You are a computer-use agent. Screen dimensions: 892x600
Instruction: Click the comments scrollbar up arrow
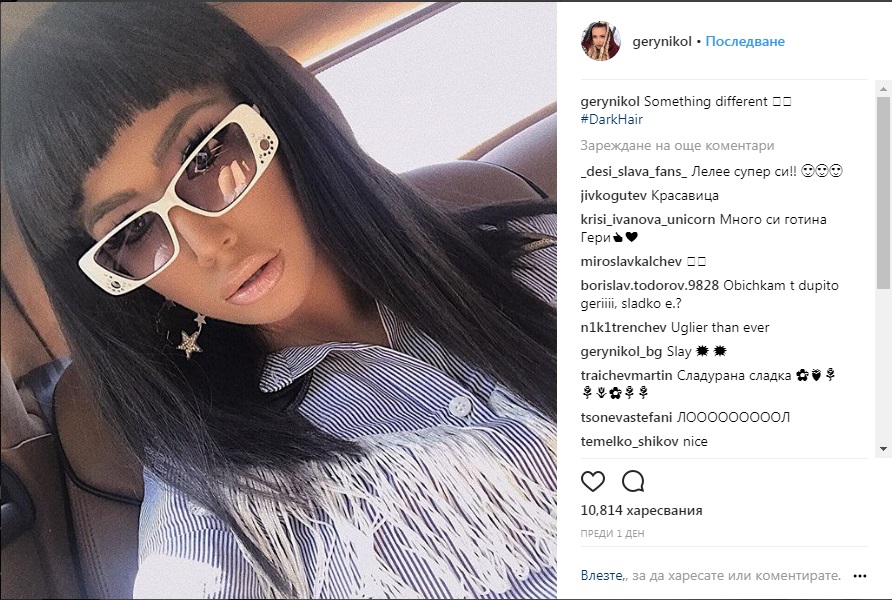tap(883, 89)
